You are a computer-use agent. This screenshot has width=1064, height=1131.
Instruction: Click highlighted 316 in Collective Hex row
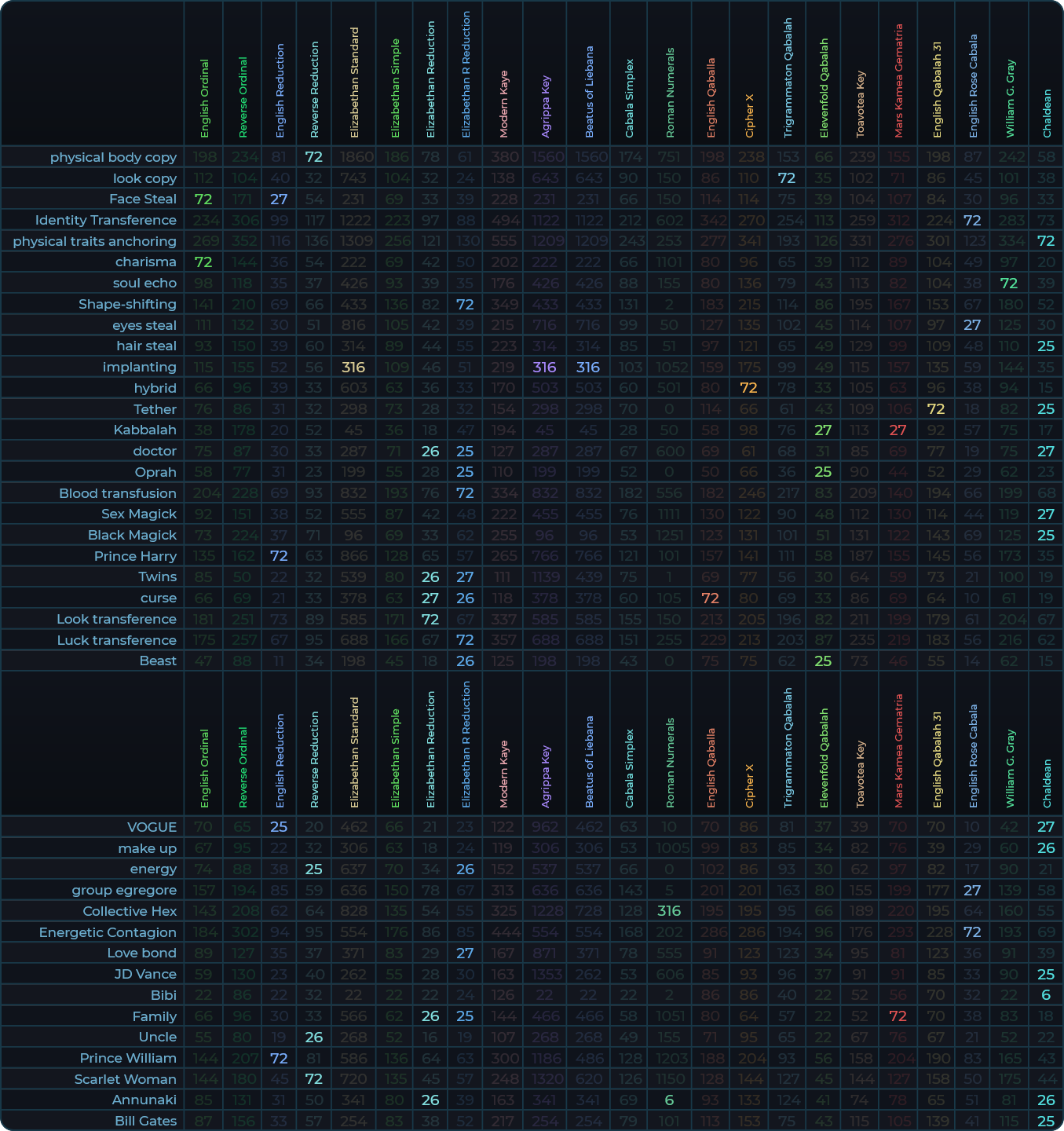pos(669,911)
